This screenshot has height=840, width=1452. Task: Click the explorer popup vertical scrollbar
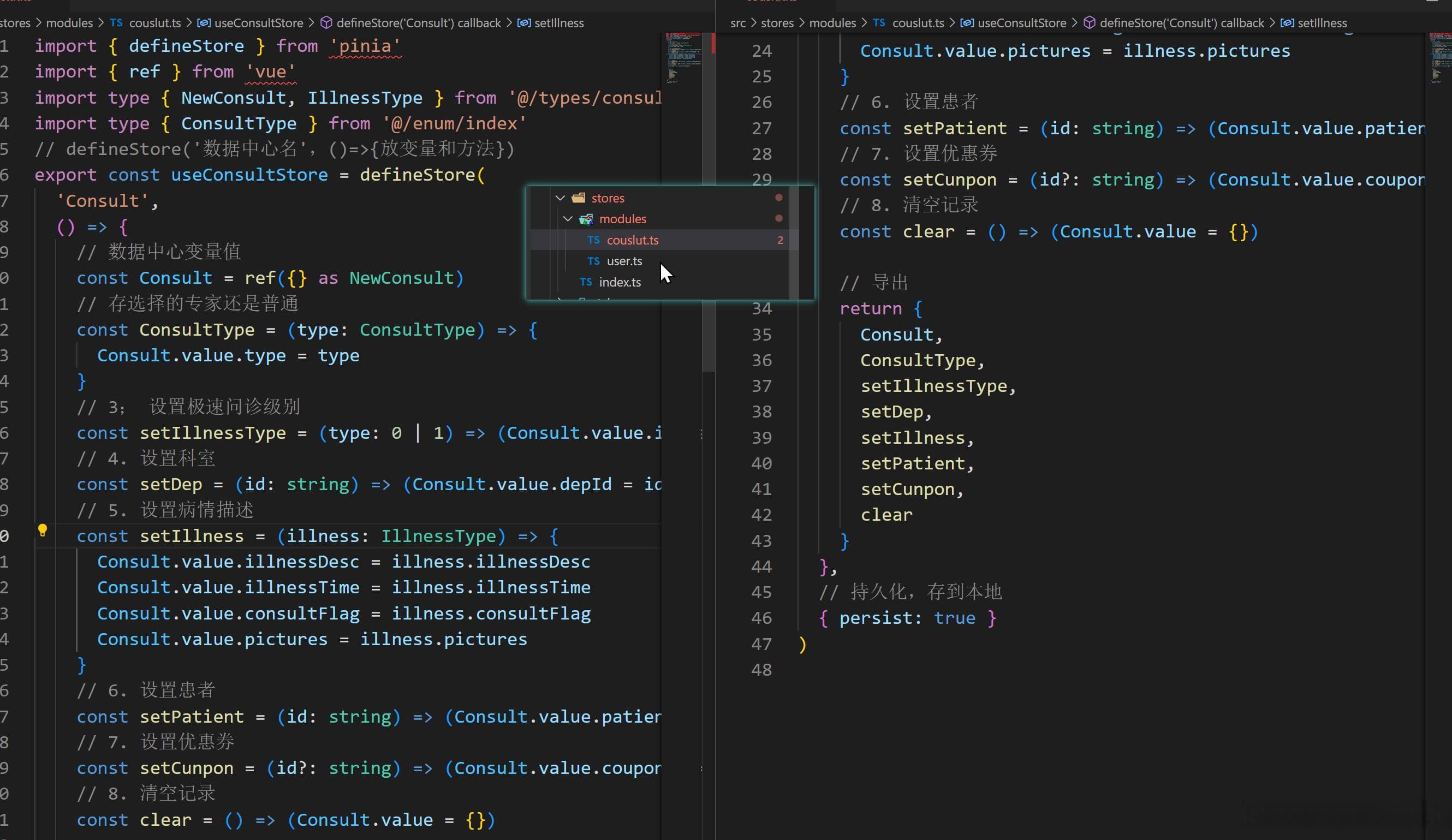pyautogui.click(x=794, y=242)
